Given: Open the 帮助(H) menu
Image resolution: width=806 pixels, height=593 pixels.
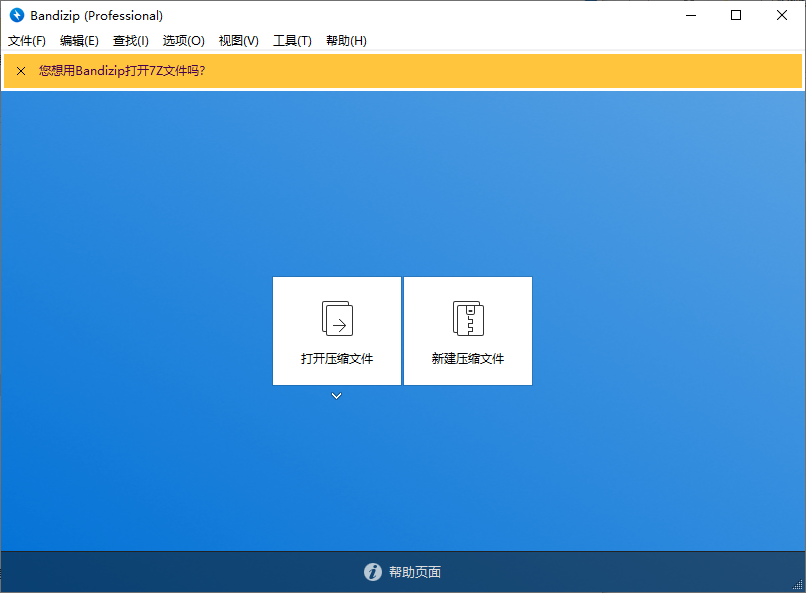Looking at the screenshot, I should coord(346,41).
